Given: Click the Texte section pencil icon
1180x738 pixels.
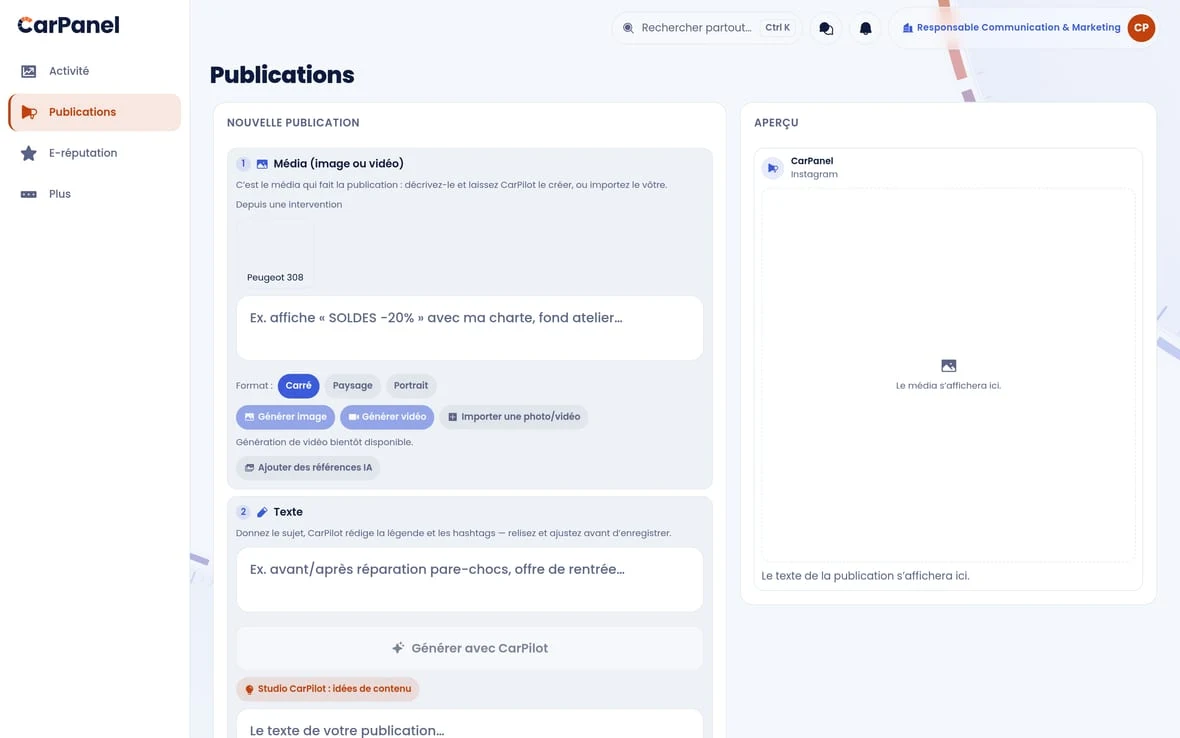Looking at the screenshot, I should tap(262, 512).
